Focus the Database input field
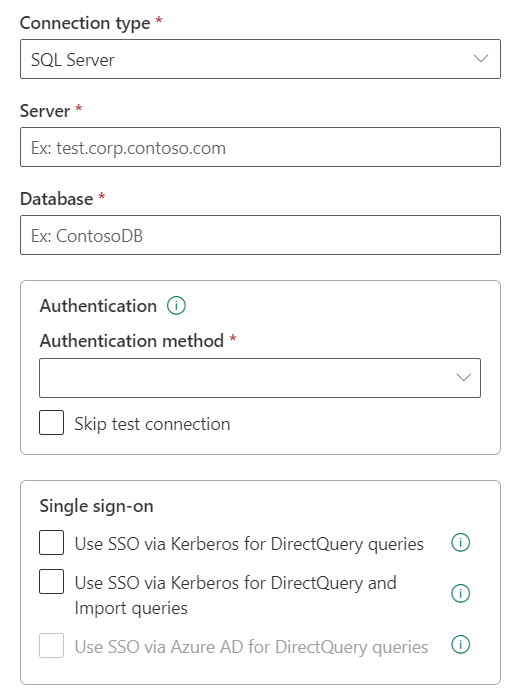 click(x=260, y=235)
